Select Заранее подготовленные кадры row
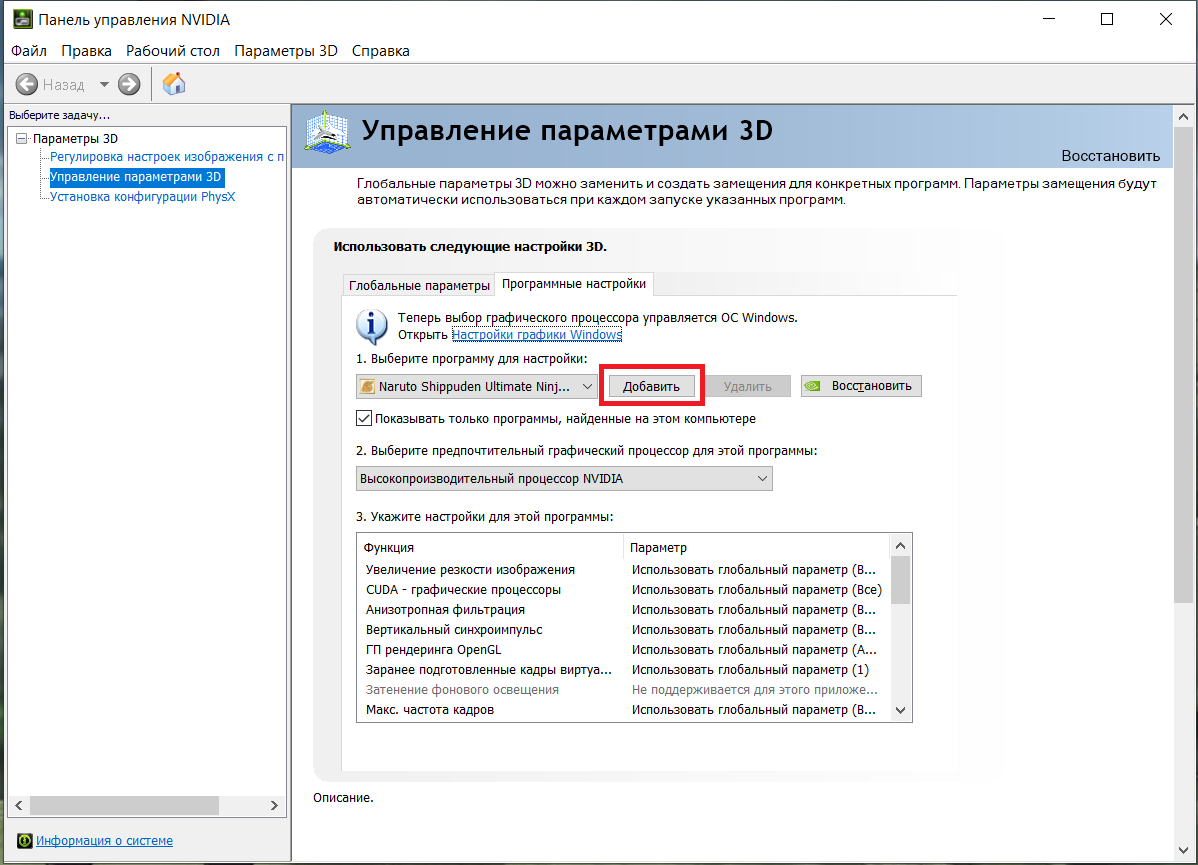 623,669
